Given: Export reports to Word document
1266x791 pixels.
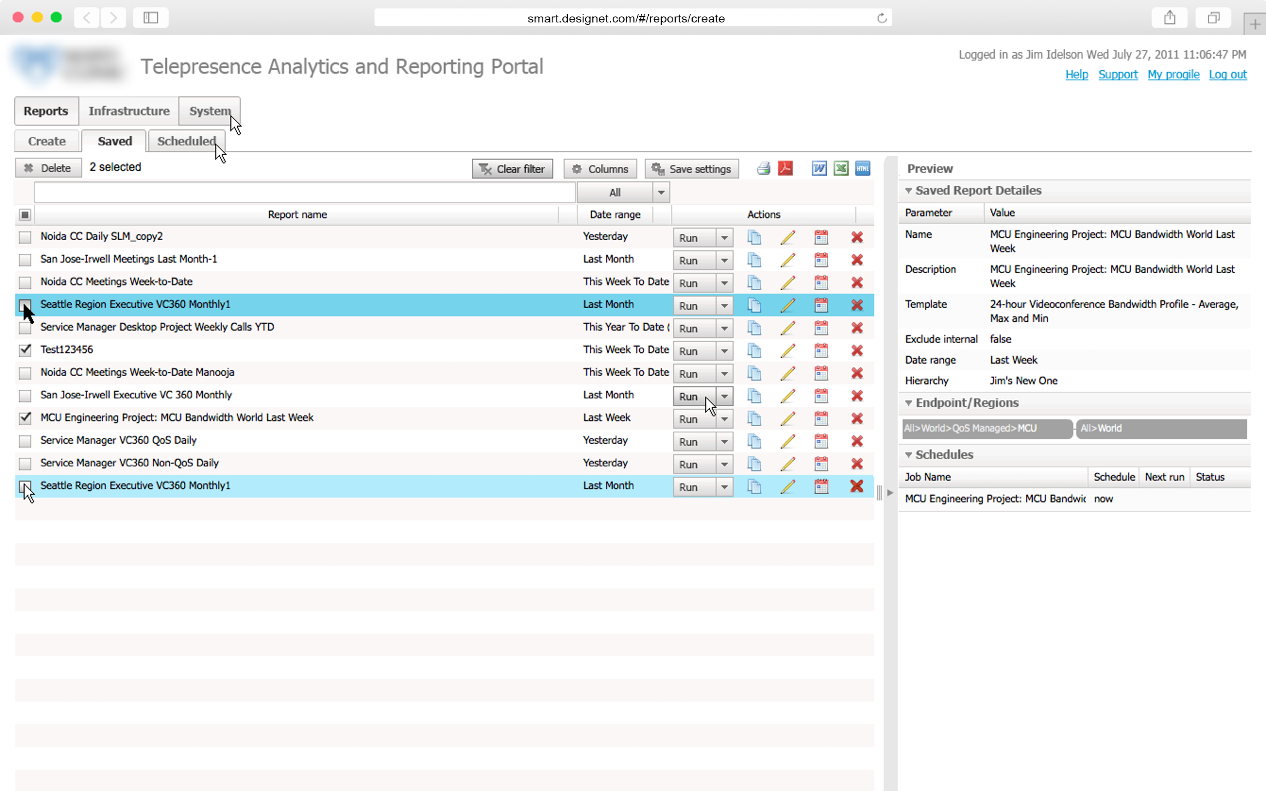Looking at the screenshot, I should pos(819,169).
